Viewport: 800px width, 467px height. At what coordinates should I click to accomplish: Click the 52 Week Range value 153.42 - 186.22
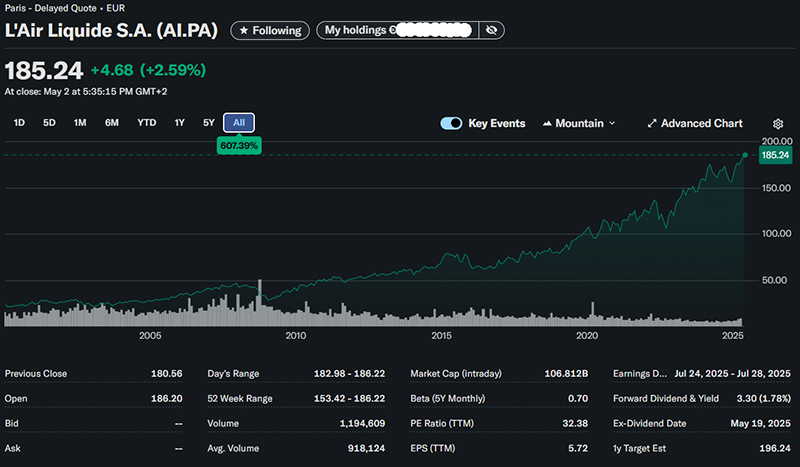349,399
